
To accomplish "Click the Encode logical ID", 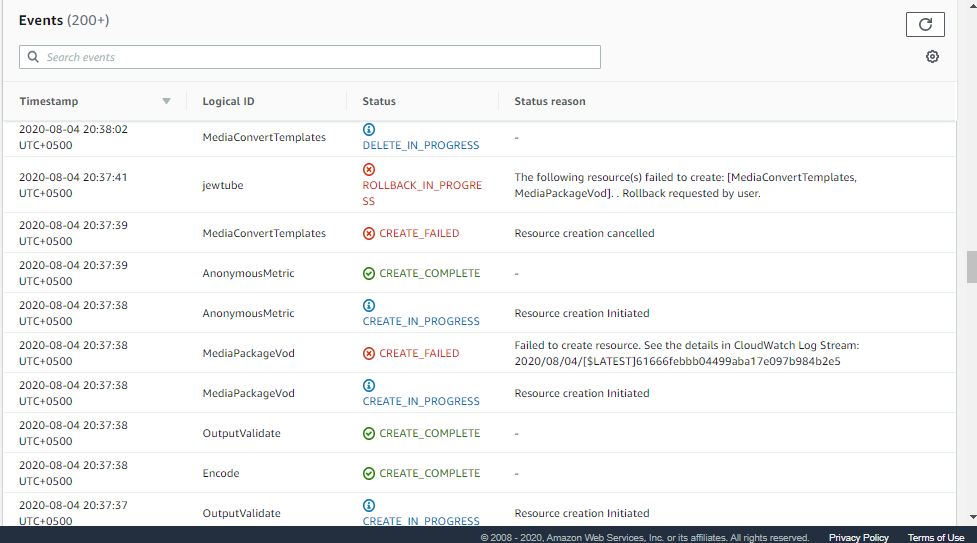I will 221,473.
